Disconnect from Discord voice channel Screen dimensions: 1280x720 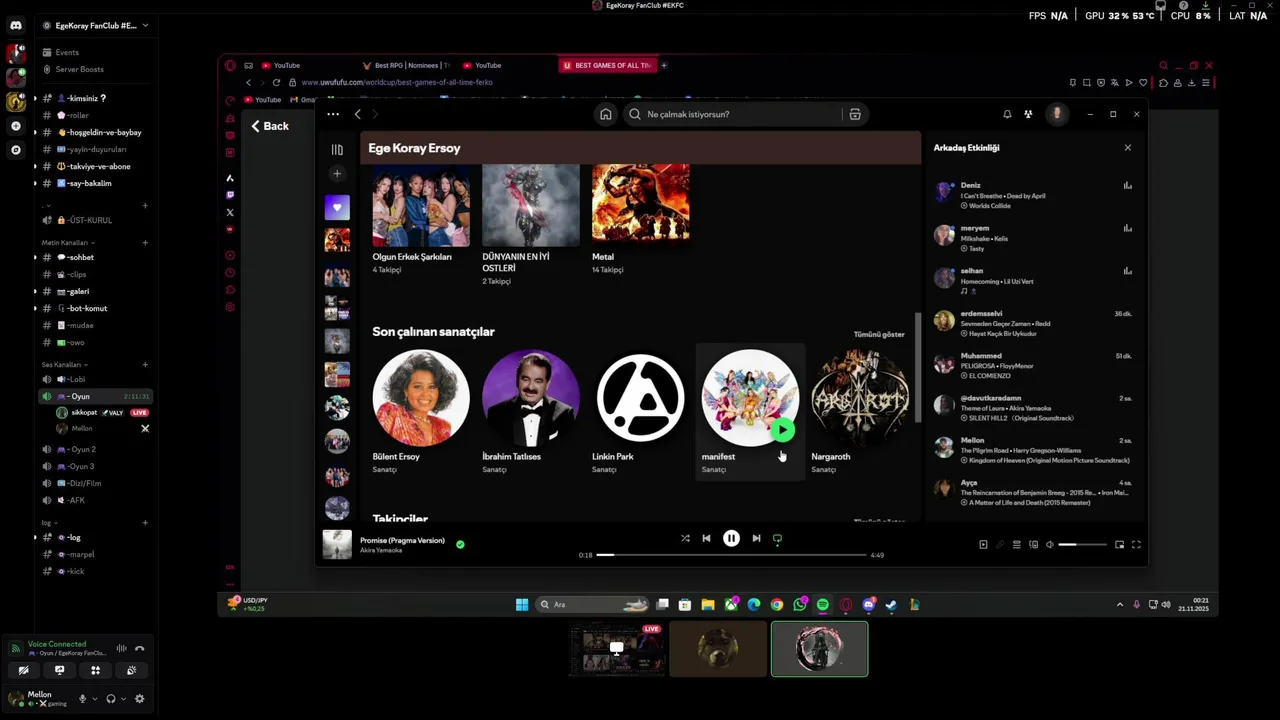click(x=140, y=649)
